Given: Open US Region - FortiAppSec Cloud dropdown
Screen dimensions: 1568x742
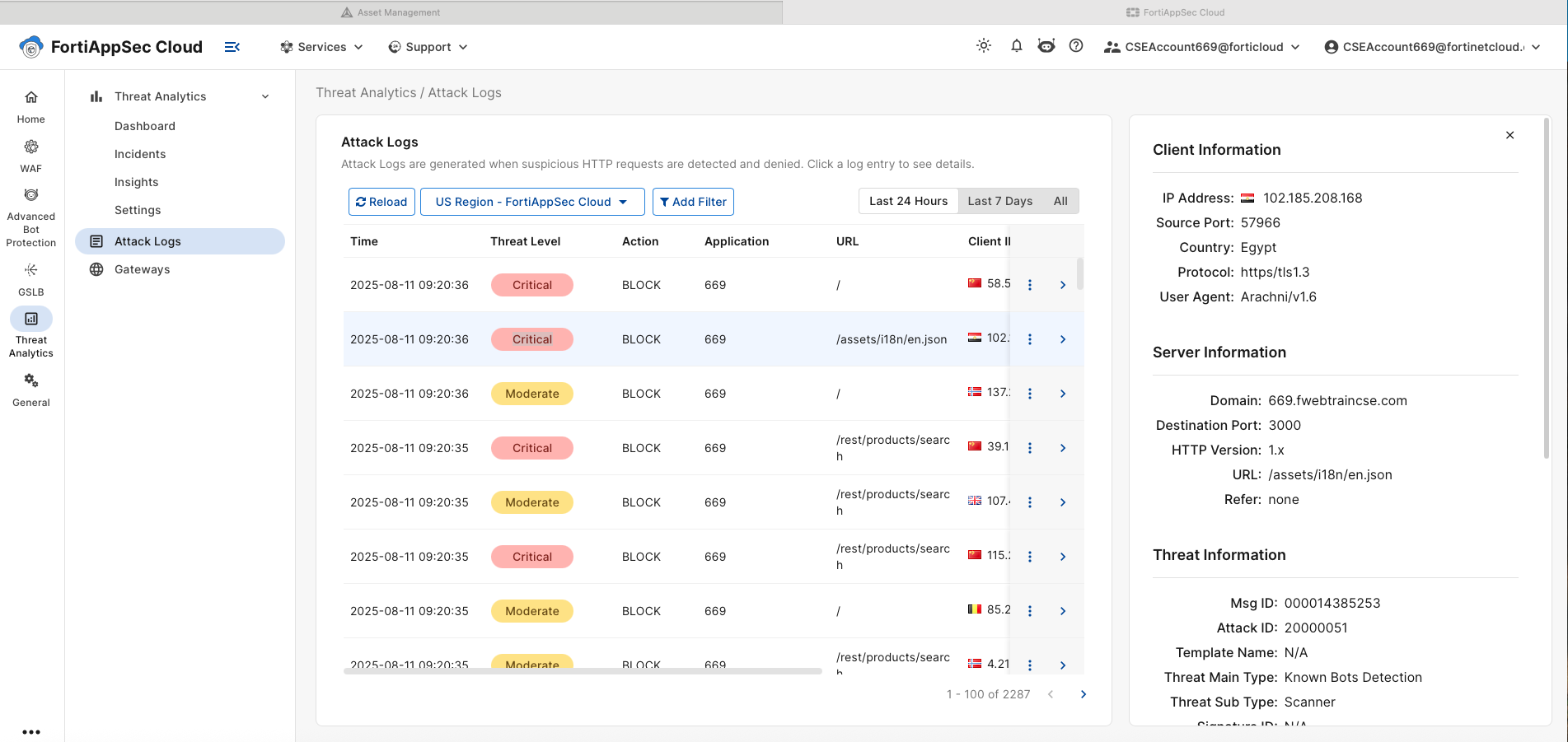Looking at the screenshot, I should tap(532, 202).
